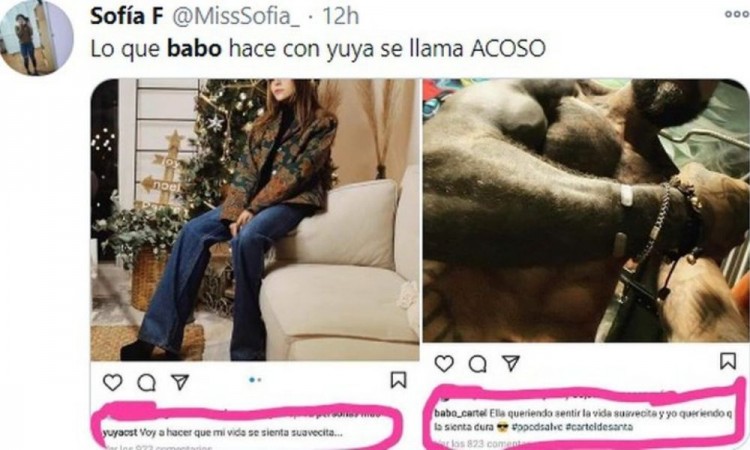Open Sofía F's profile picture

click(36, 39)
